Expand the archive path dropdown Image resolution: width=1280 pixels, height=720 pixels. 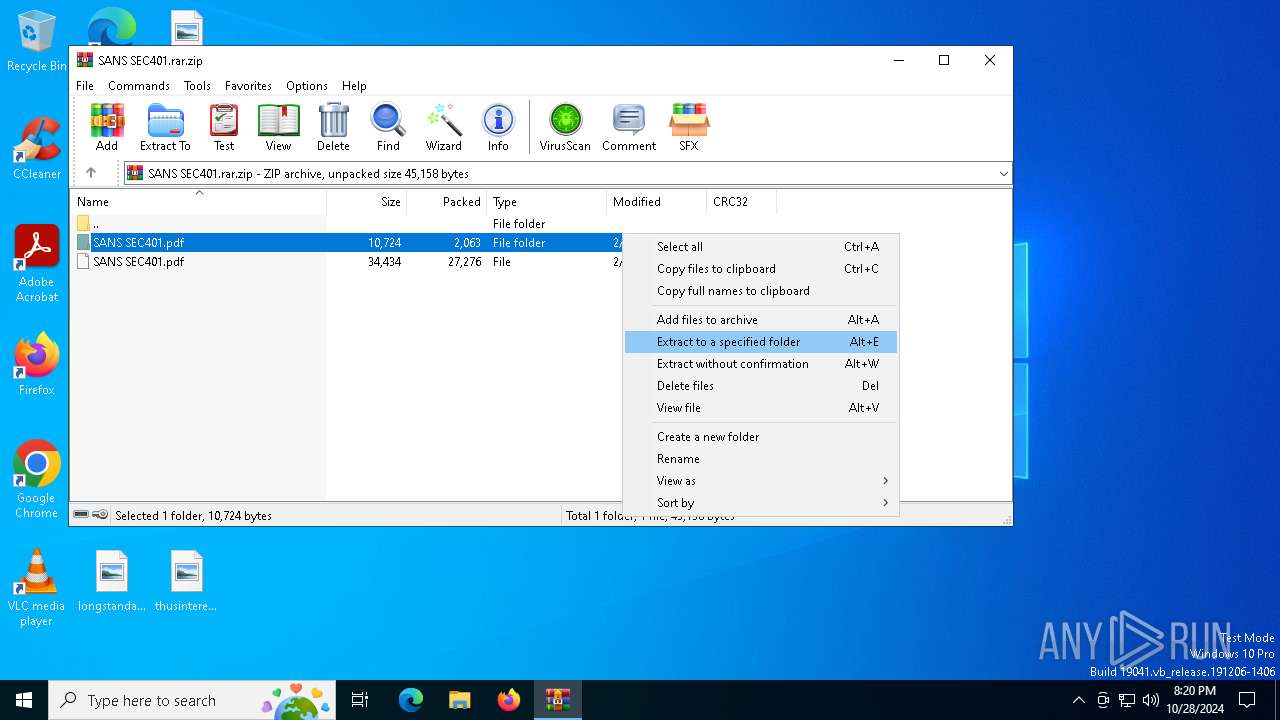click(x=1003, y=174)
